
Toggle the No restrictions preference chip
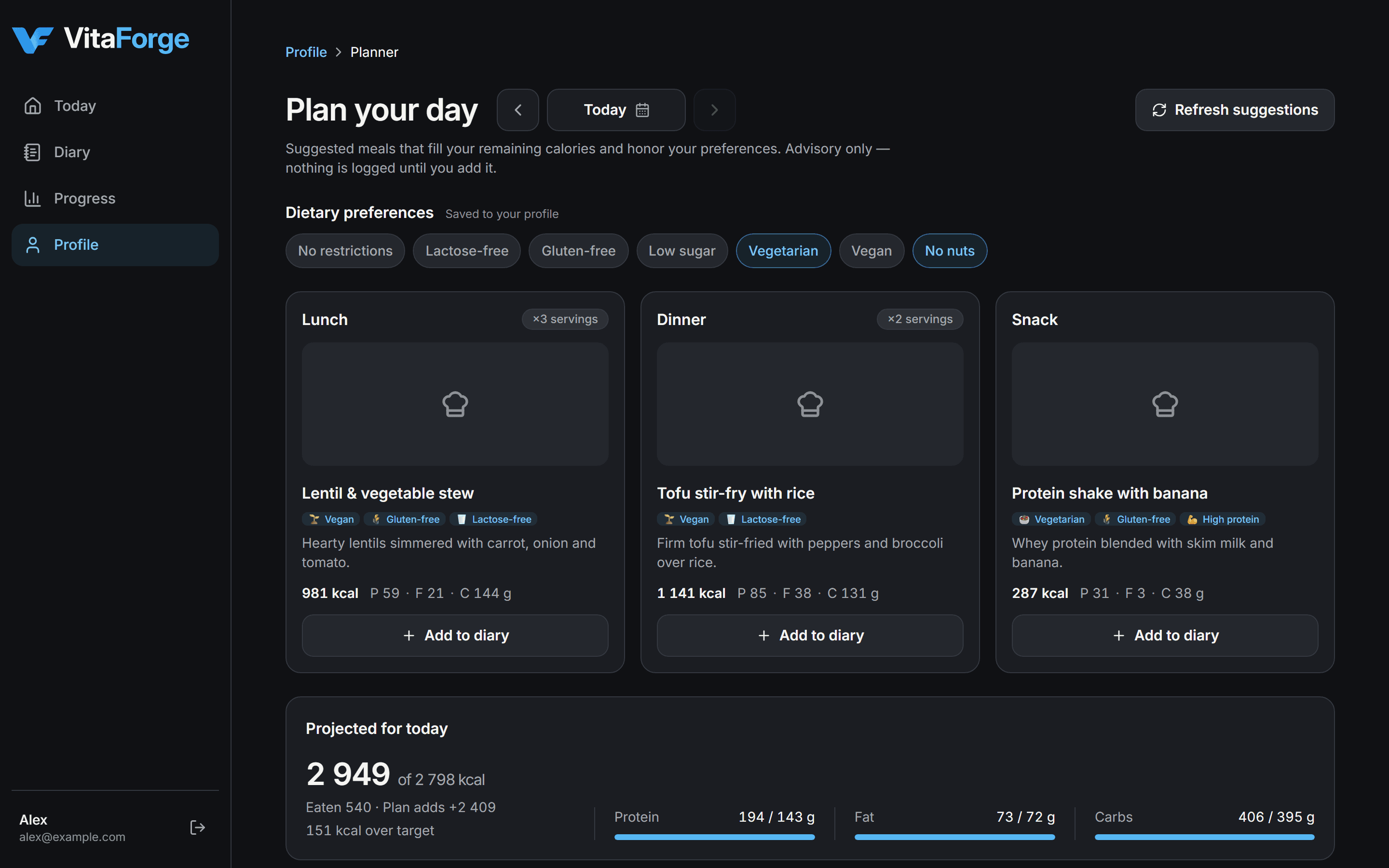click(x=345, y=251)
